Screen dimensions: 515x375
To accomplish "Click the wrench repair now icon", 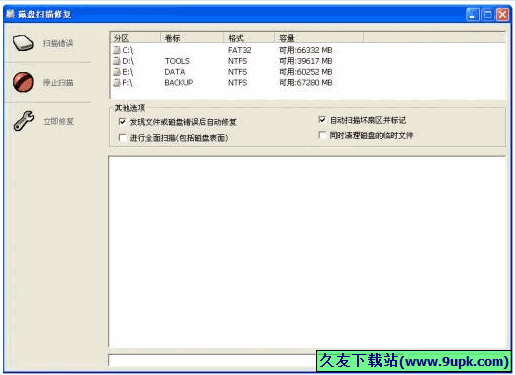I will pyautogui.click(x=24, y=121).
